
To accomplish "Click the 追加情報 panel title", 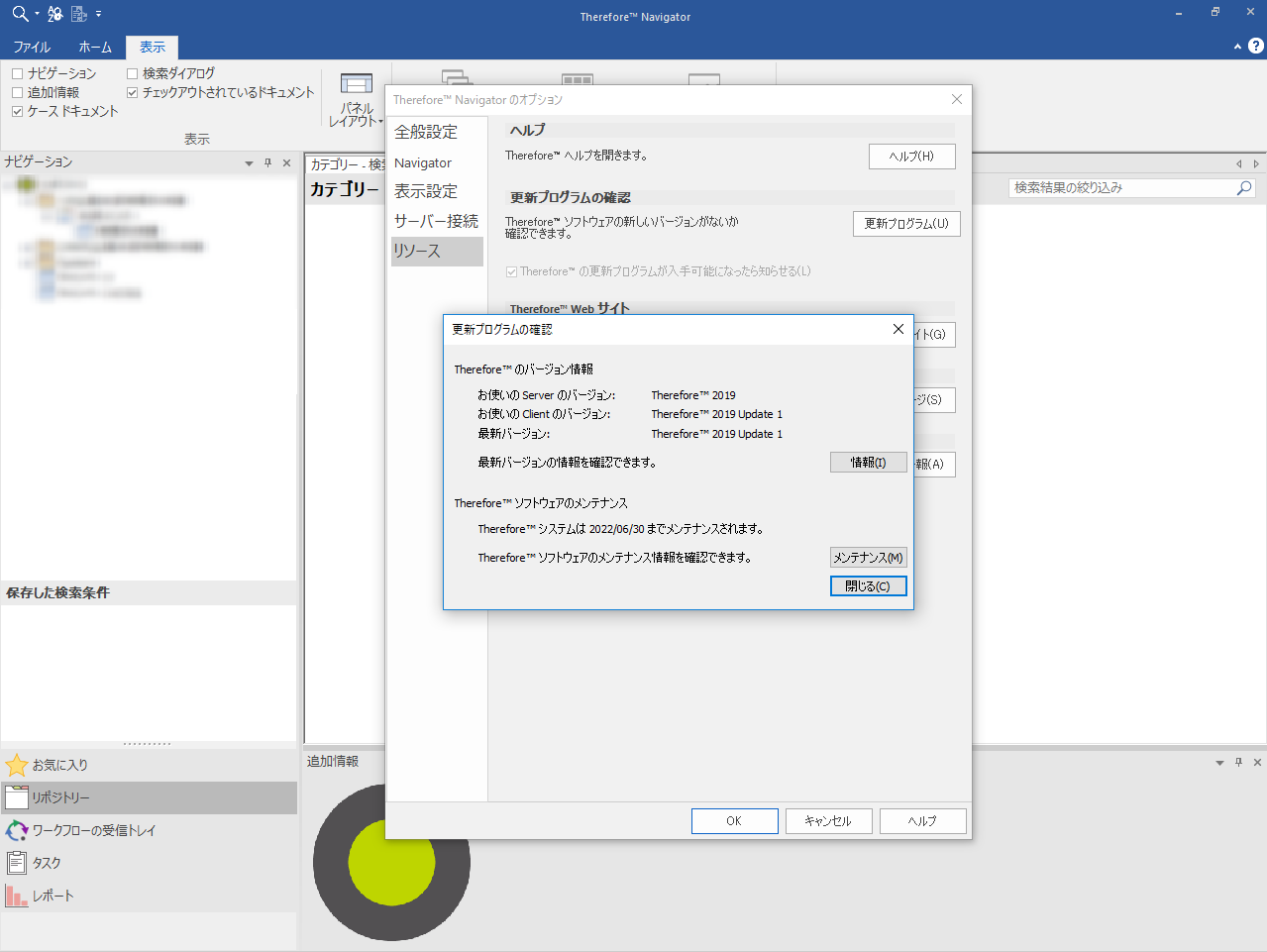I will tap(333, 761).
